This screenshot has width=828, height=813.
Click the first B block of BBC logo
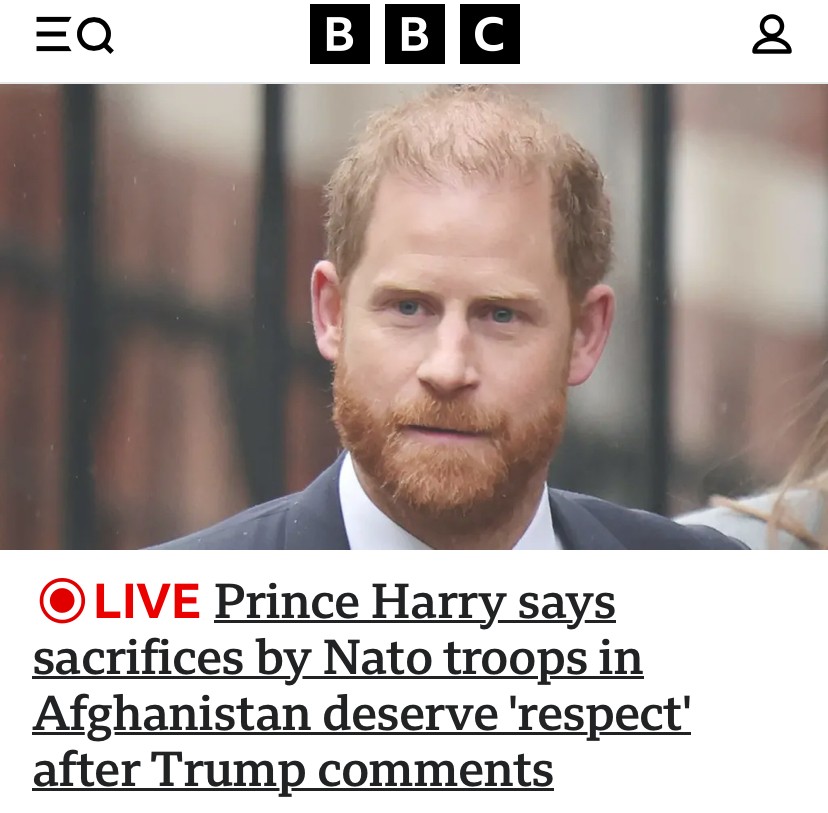340,34
